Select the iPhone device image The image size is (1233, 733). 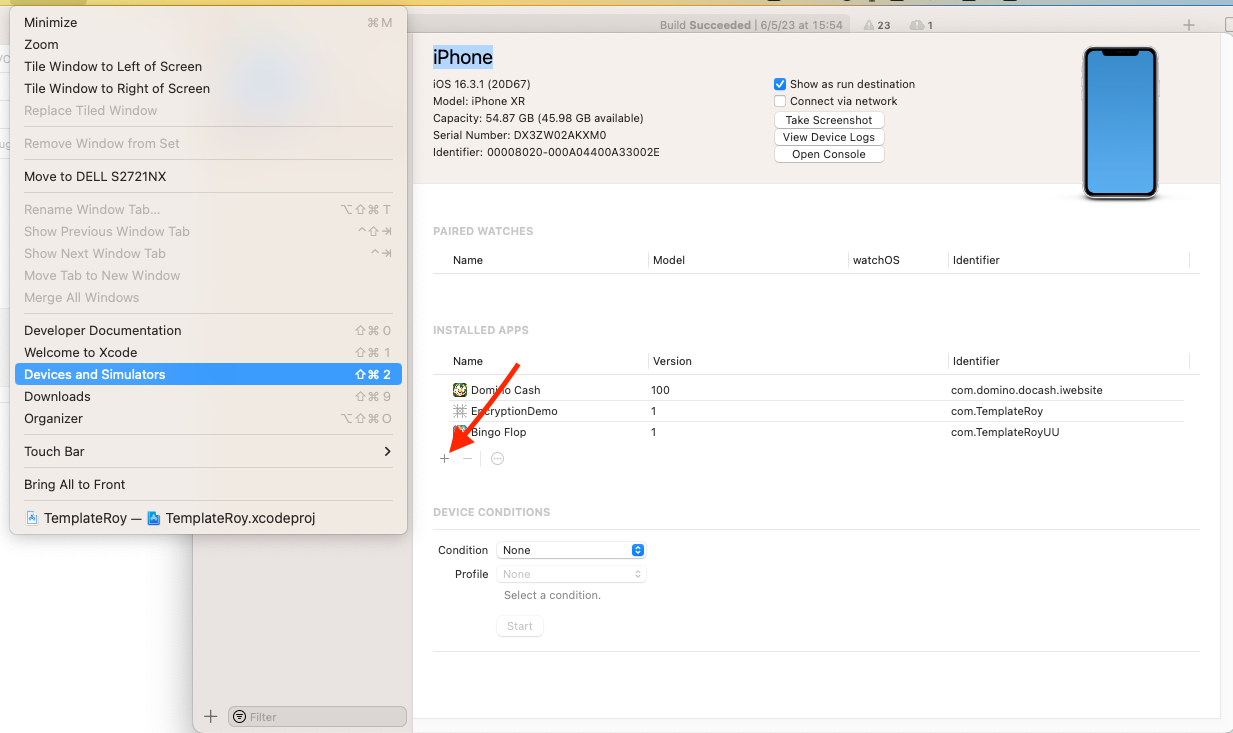point(1120,122)
